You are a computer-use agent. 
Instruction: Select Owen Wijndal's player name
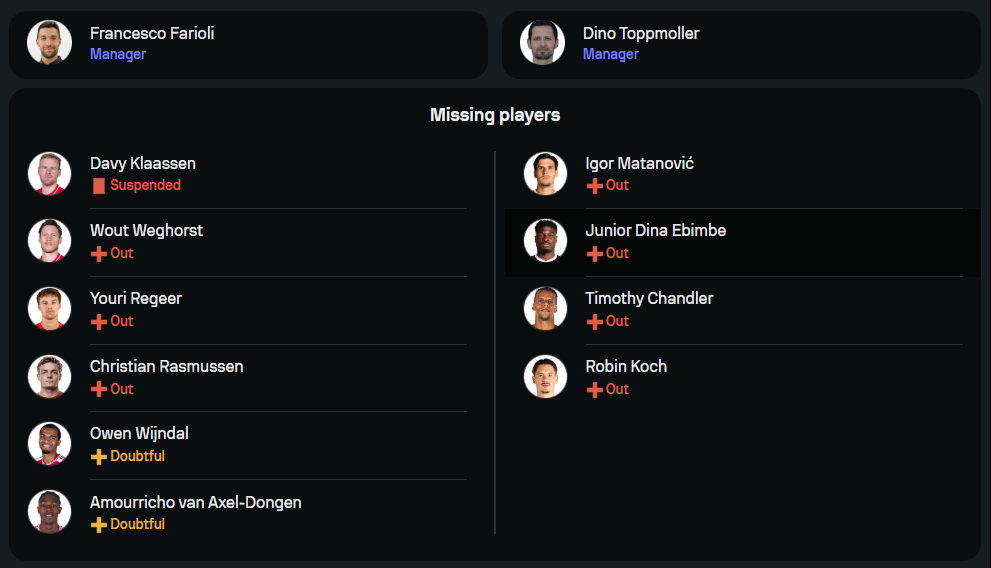click(139, 433)
